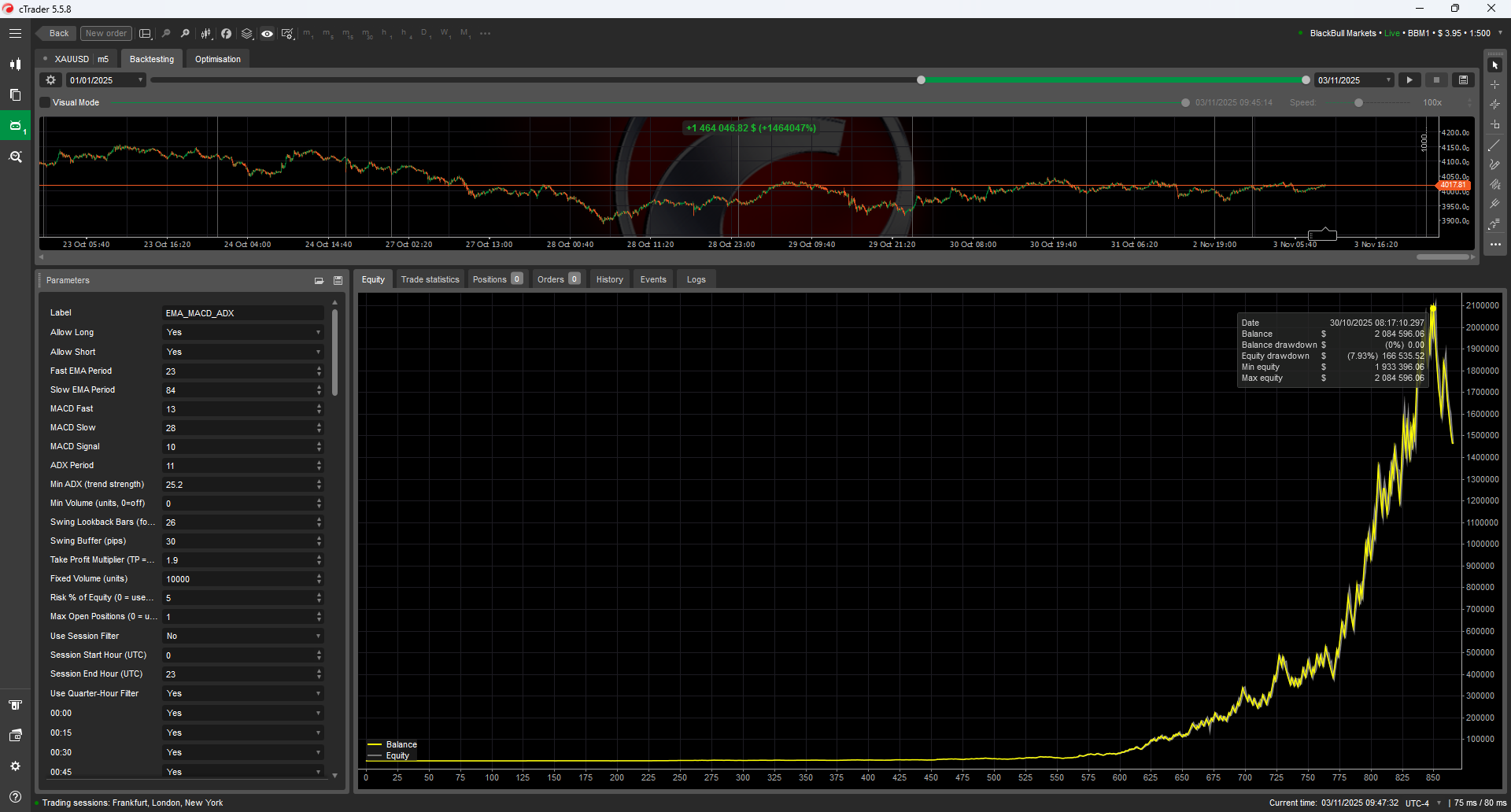Open the Algo robots section in left sidebar

(15, 126)
